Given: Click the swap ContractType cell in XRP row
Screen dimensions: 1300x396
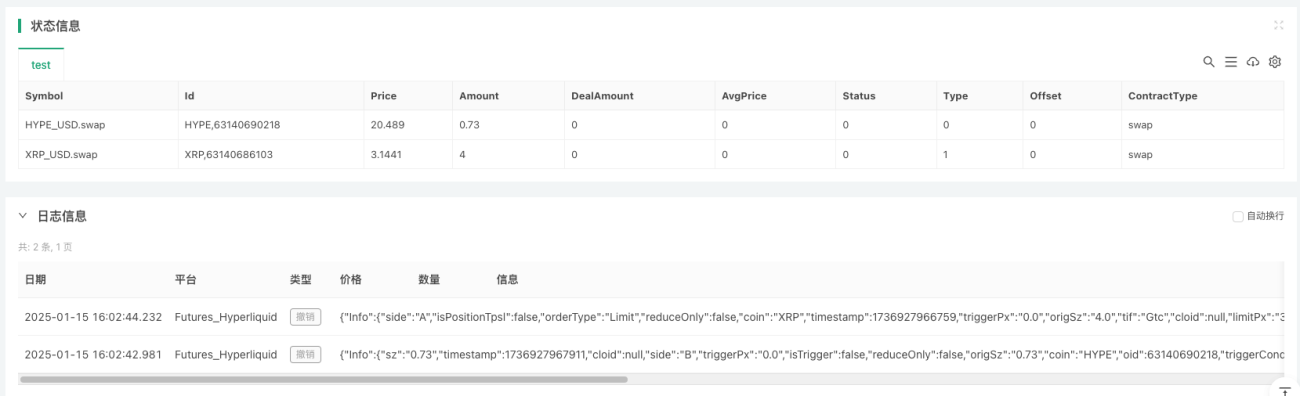Looking at the screenshot, I should point(1140,155).
